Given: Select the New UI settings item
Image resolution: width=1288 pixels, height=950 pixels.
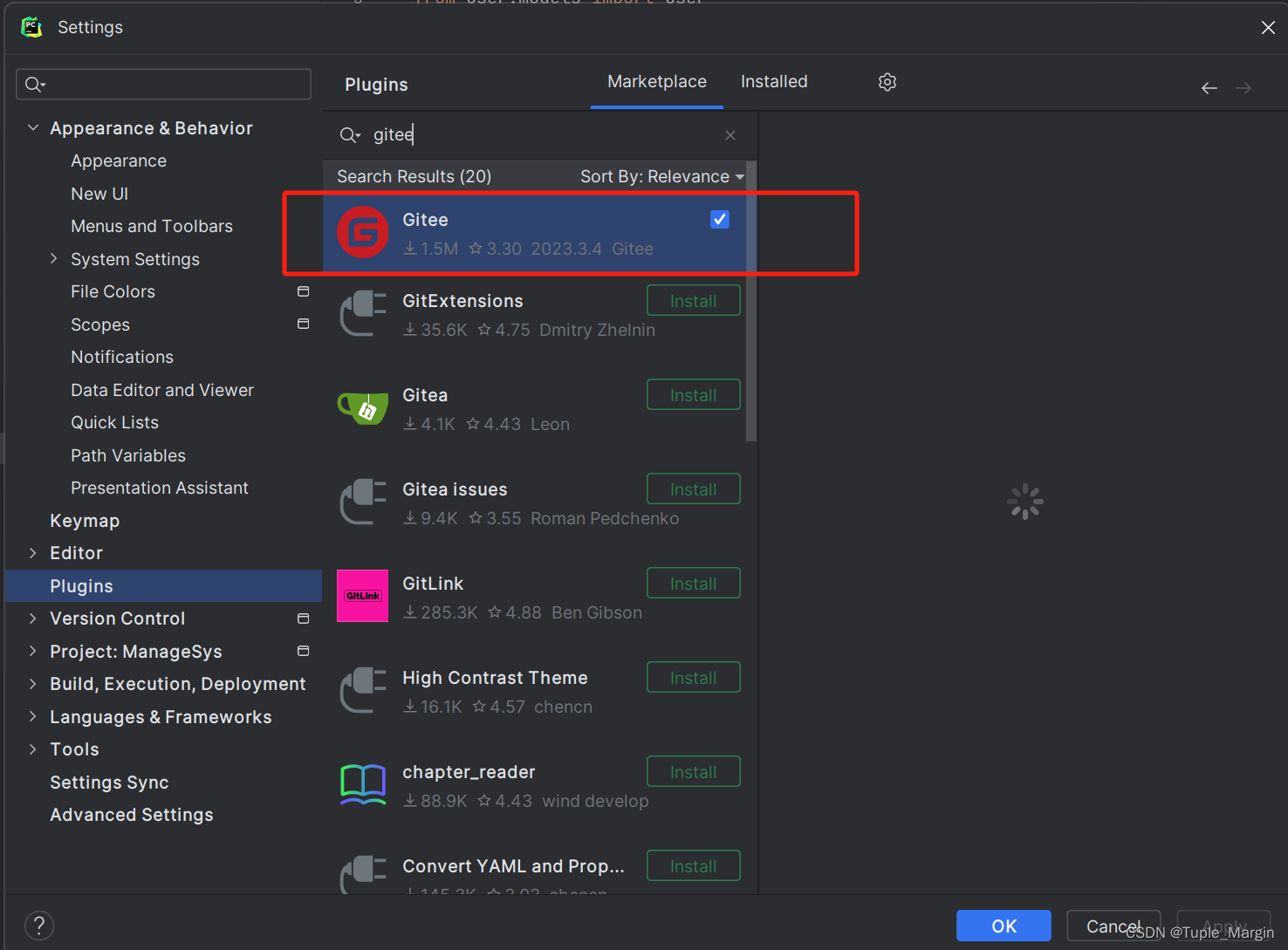Looking at the screenshot, I should (x=99, y=194).
